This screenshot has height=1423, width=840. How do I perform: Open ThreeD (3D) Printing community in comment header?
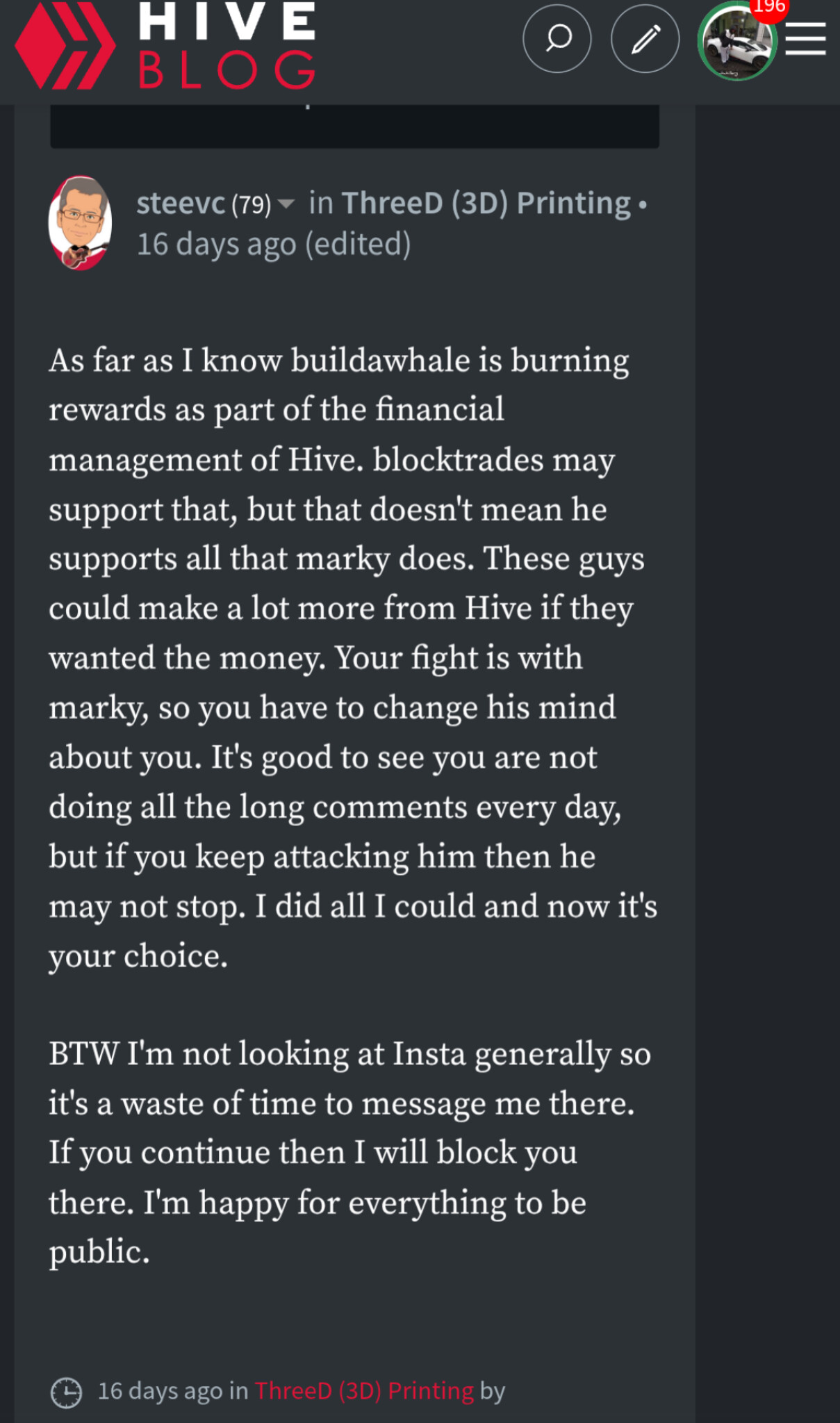pos(486,204)
